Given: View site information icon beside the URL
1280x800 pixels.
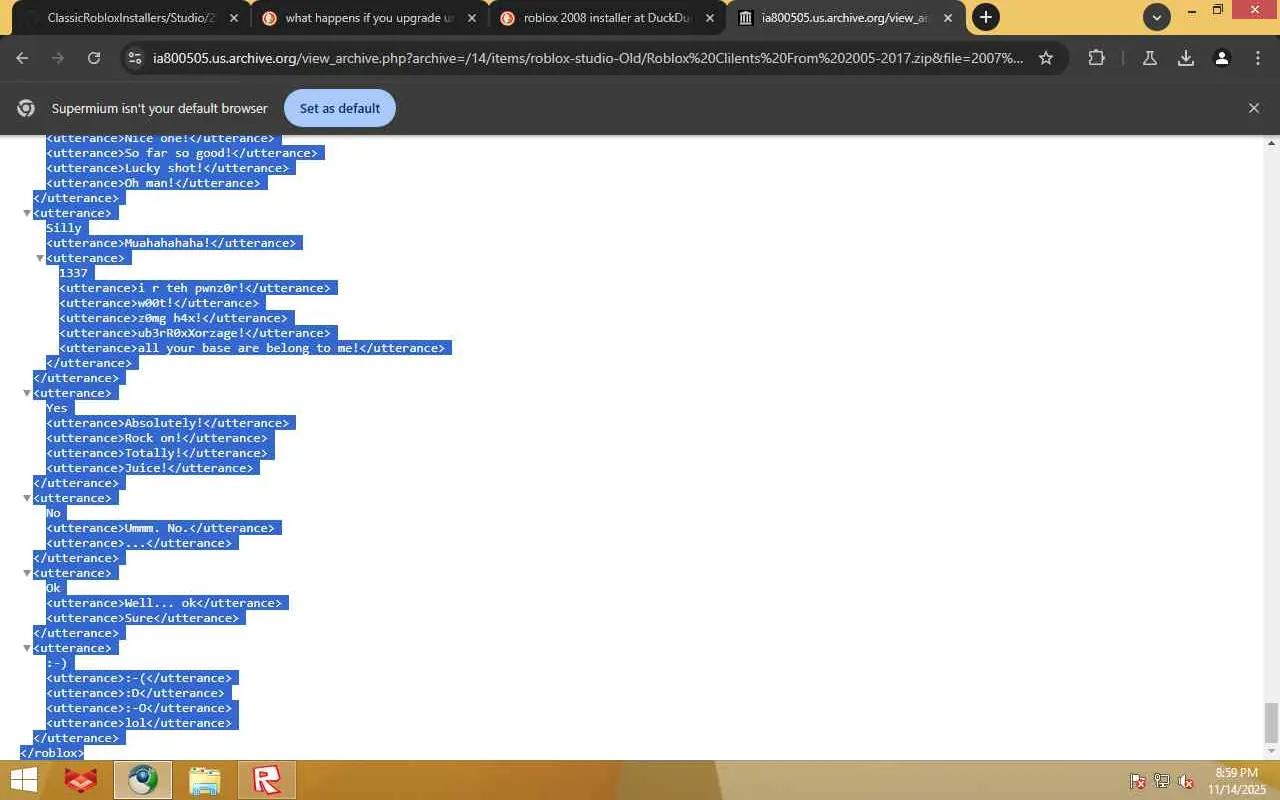Looking at the screenshot, I should (x=135, y=58).
